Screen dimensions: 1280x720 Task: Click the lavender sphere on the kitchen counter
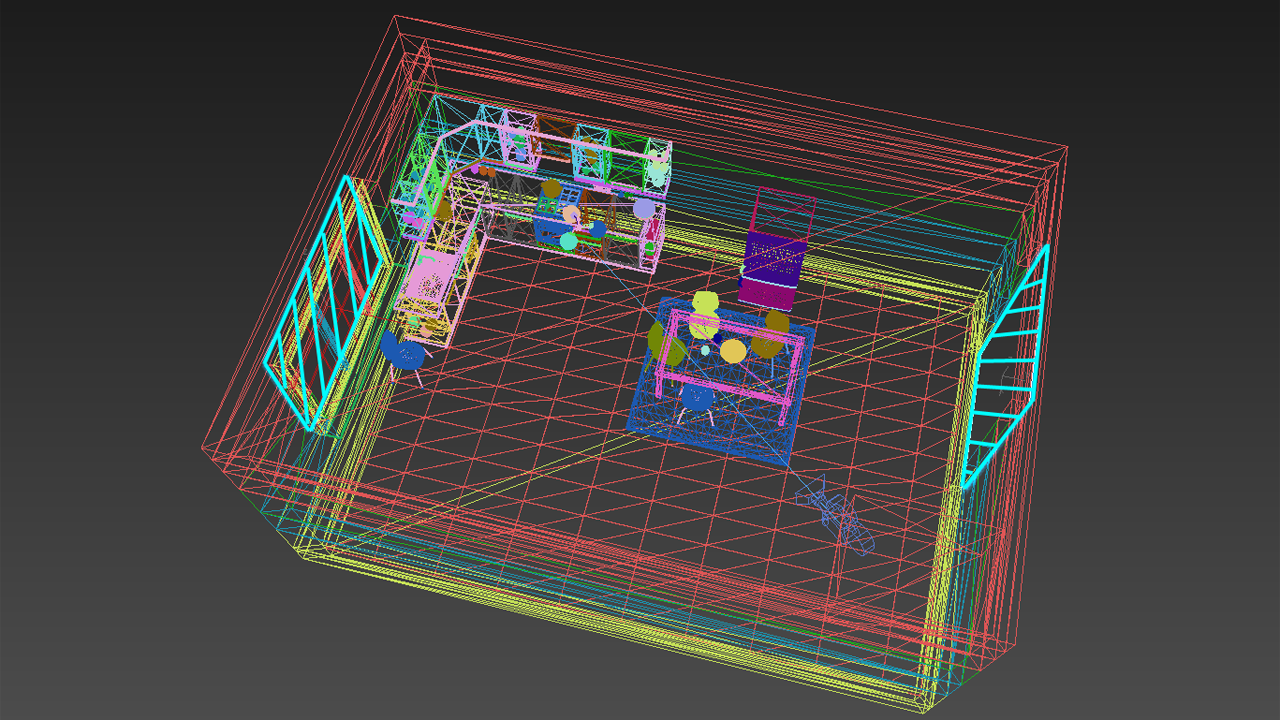[645, 209]
